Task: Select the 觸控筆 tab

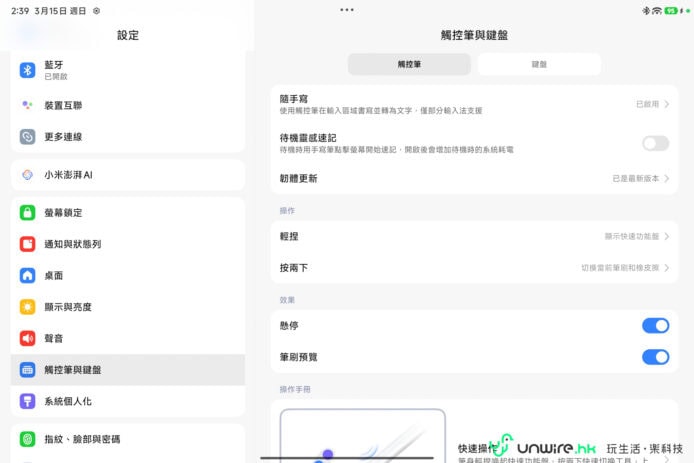Action: [409, 64]
